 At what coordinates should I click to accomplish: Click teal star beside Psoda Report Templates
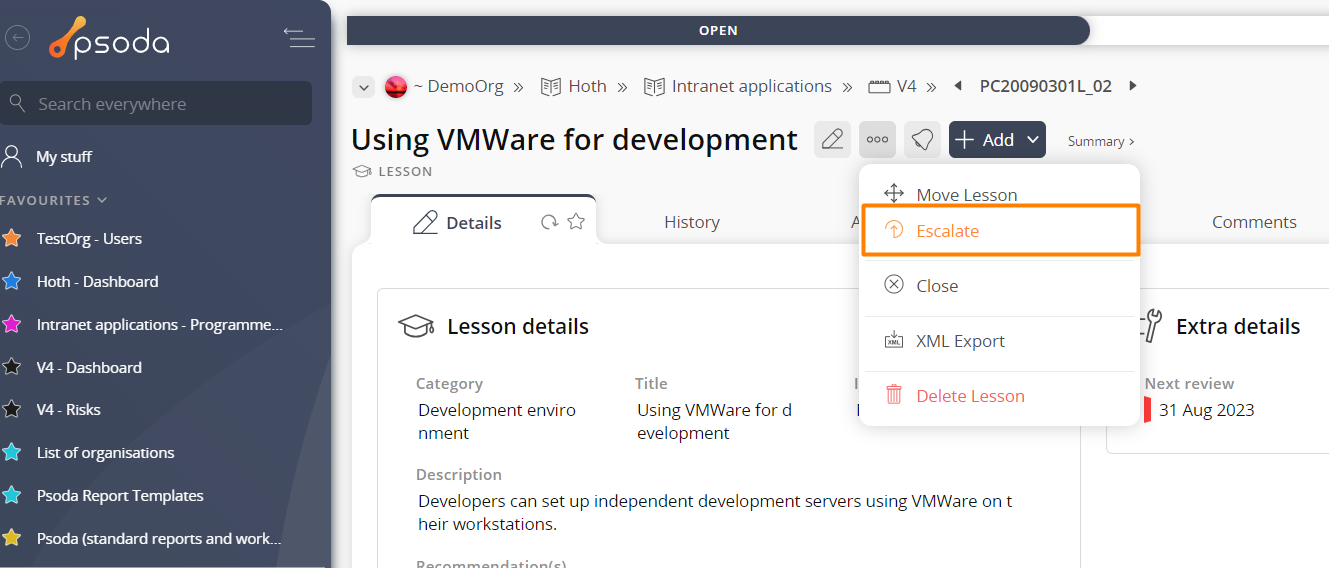(x=12, y=495)
